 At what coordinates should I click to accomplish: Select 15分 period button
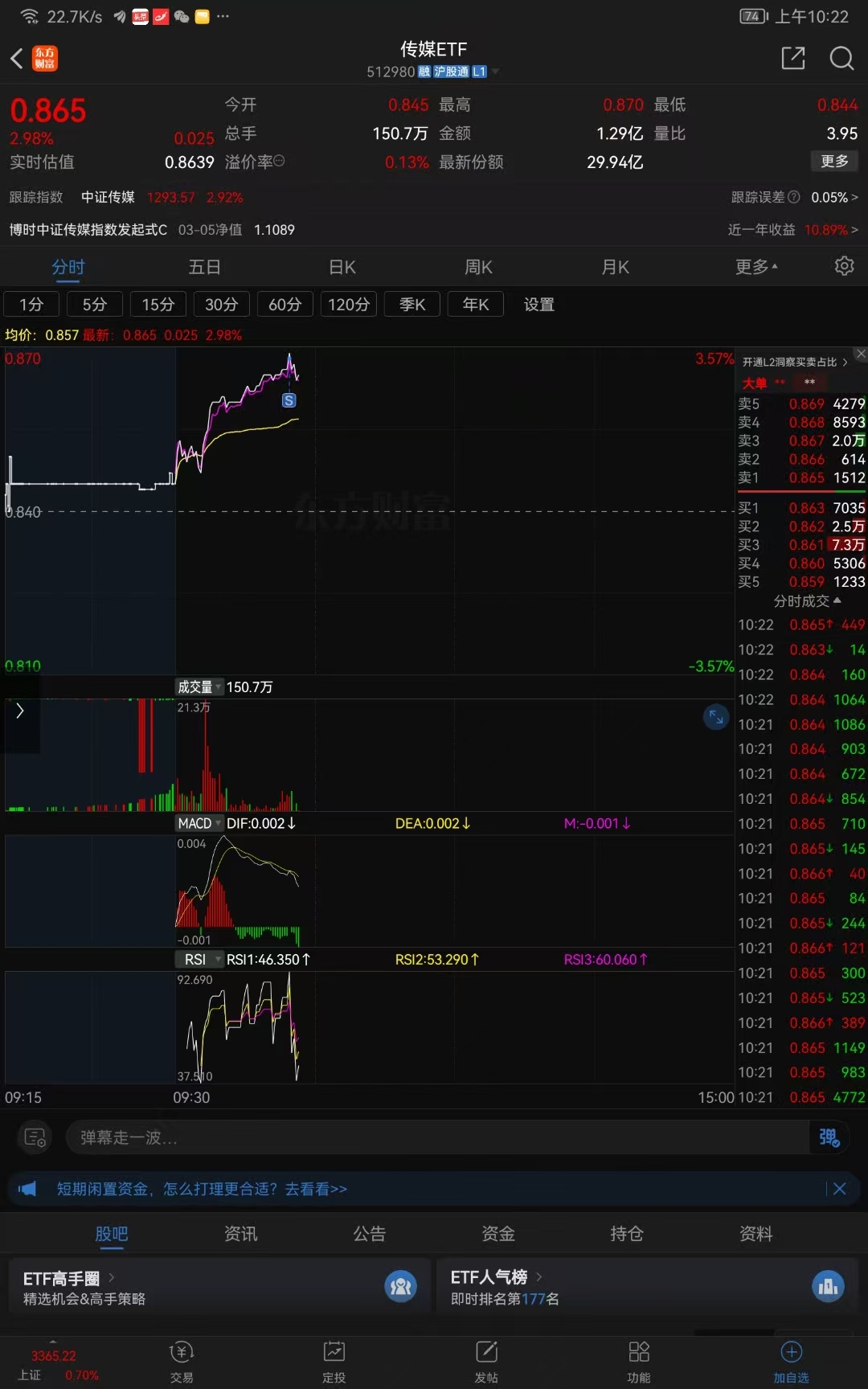[158, 305]
